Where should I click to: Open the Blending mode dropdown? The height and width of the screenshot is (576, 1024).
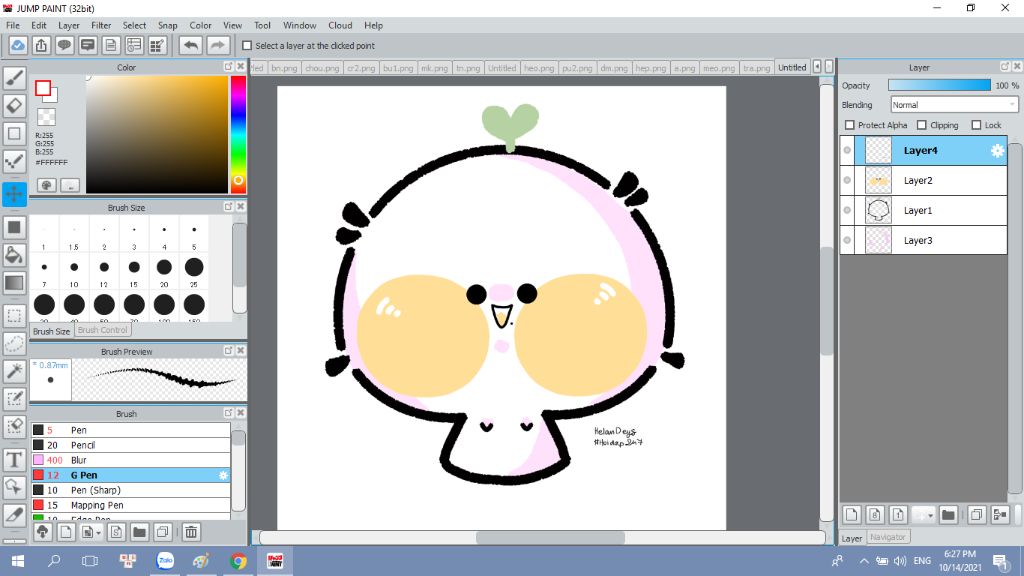pos(954,105)
